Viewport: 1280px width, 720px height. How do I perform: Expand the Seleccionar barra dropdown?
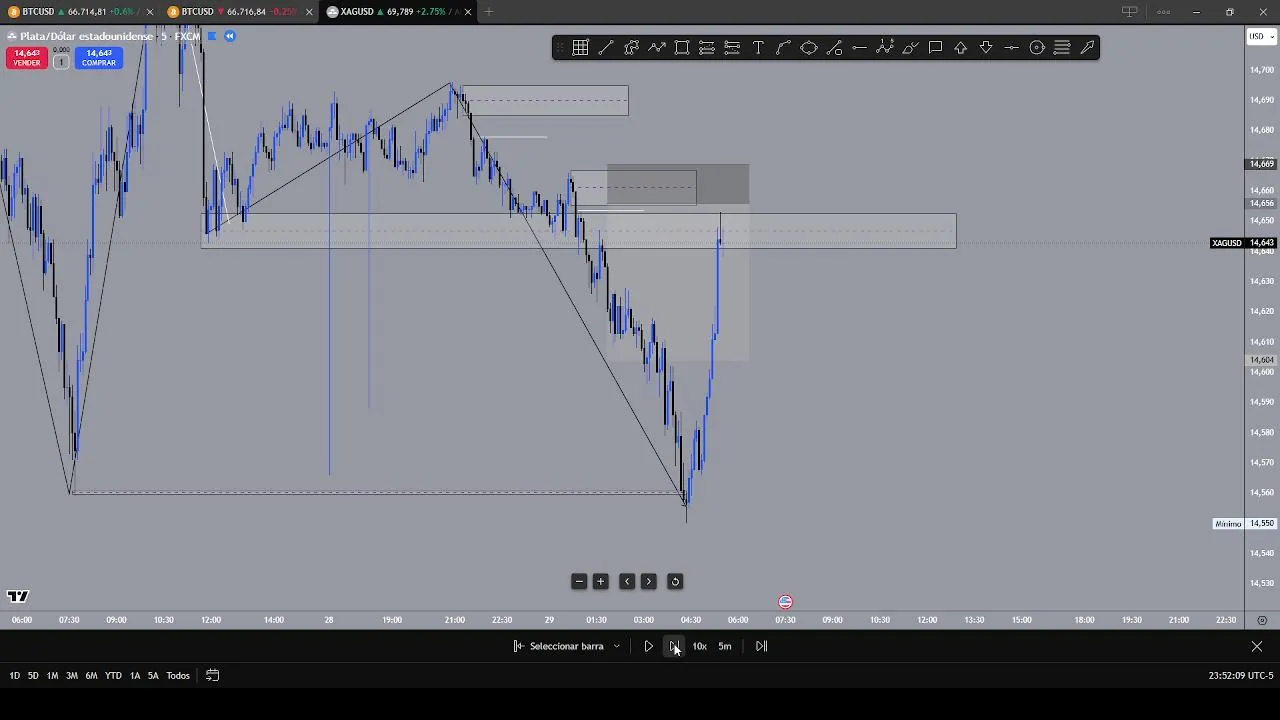pyautogui.click(x=567, y=646)
